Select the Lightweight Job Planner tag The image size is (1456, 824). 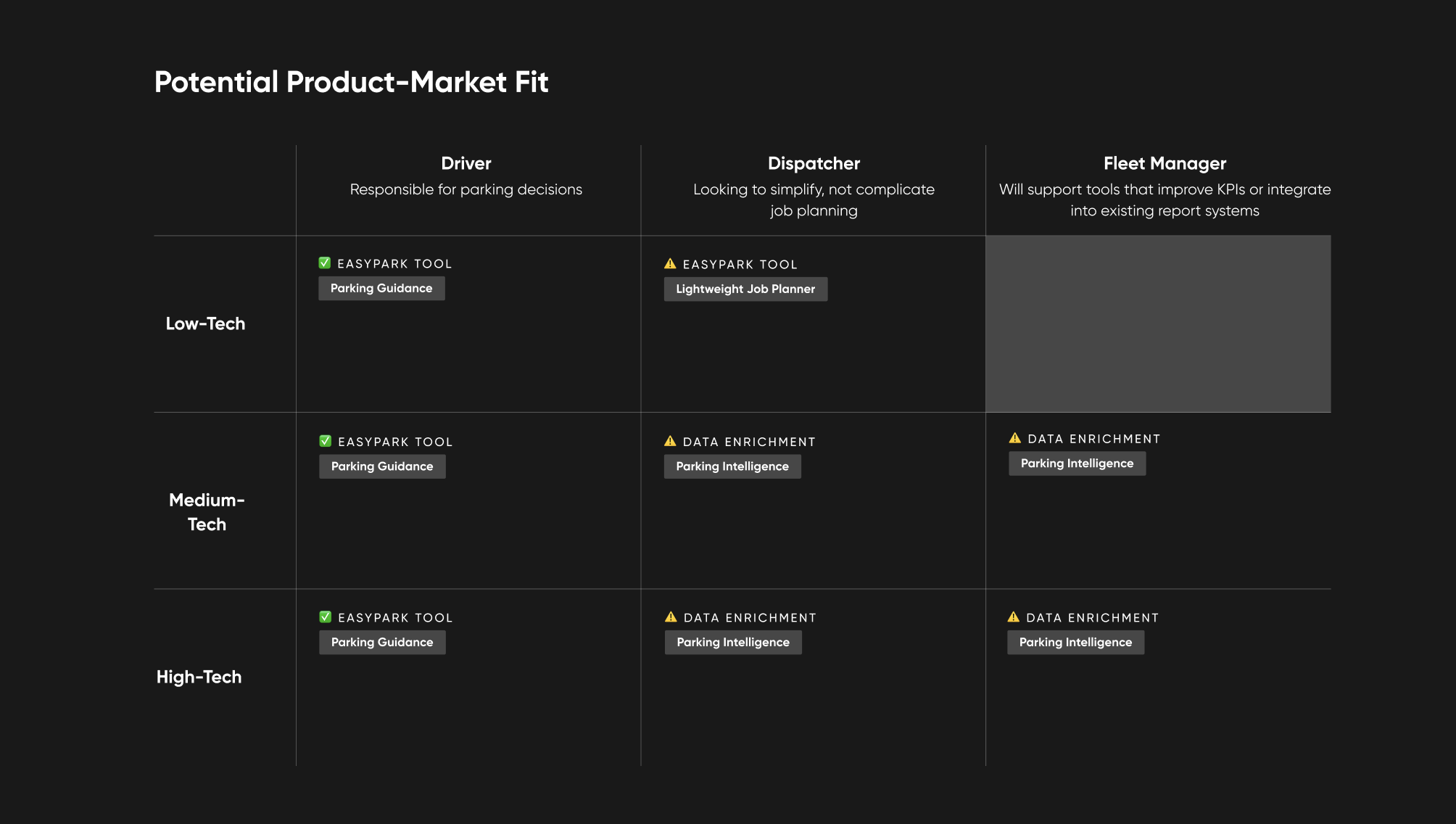[745, 289]
